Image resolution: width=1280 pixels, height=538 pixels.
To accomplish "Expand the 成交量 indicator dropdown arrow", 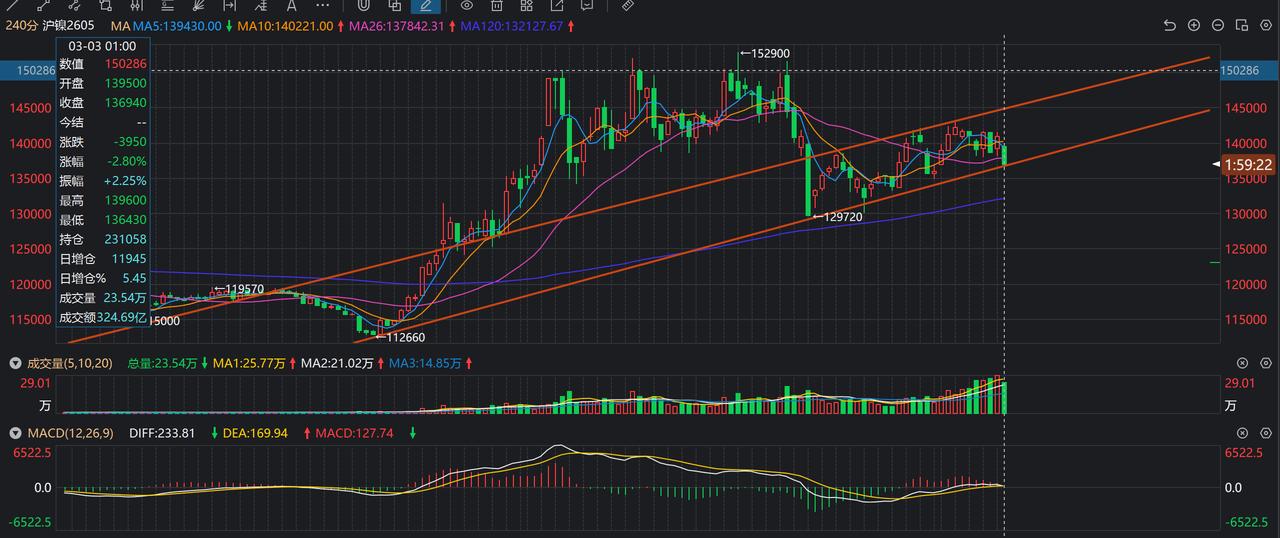I will pyautogui.click(x=15, y=363).
